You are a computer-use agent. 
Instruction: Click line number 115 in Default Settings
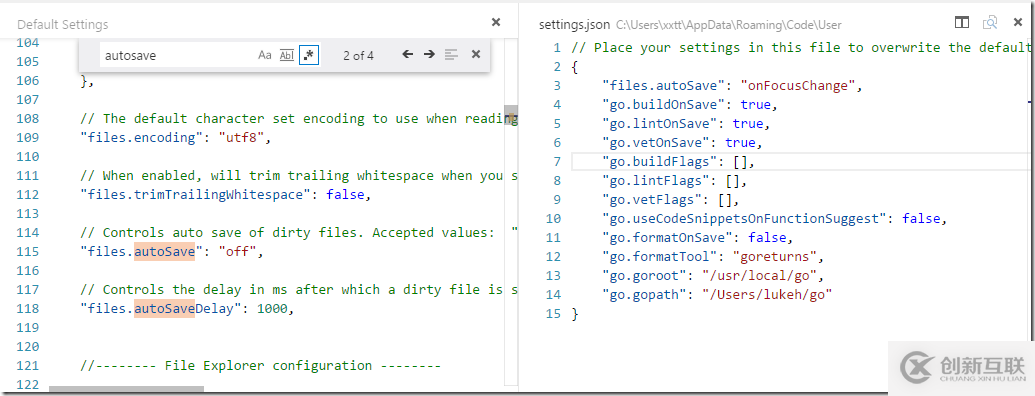[x=27, y=251]
